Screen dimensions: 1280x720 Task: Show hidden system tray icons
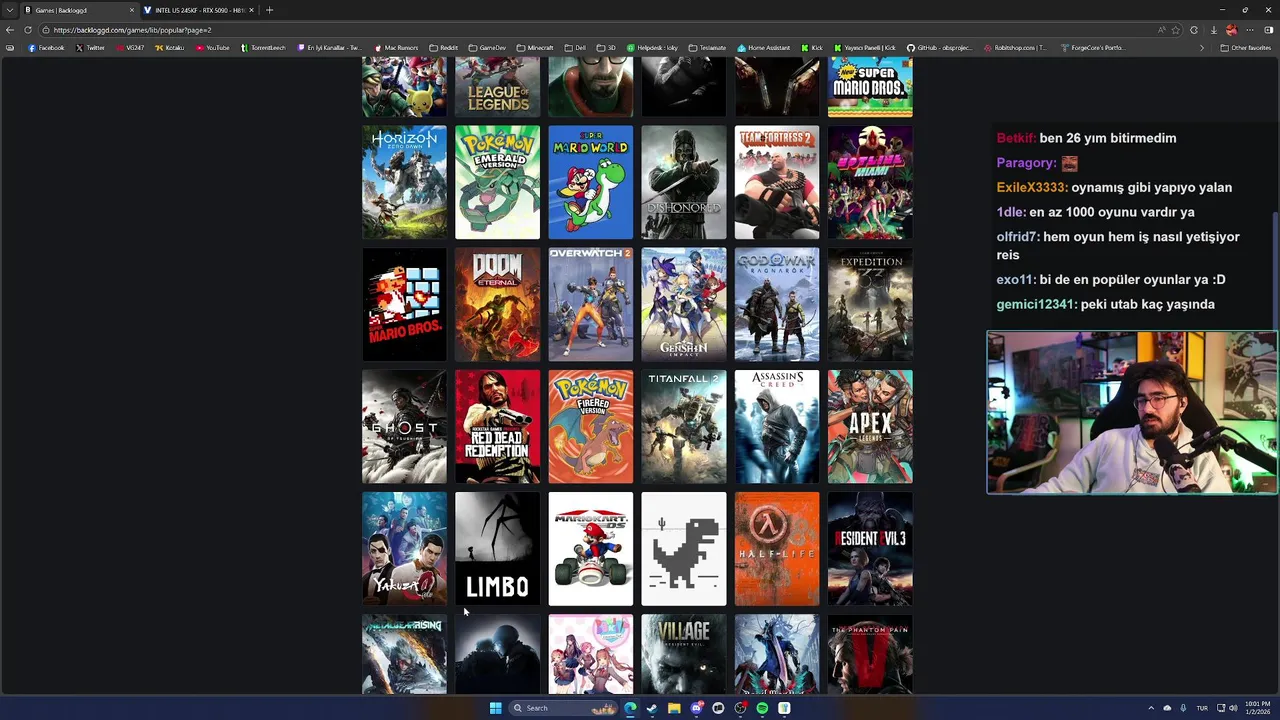click(1150, 708)
